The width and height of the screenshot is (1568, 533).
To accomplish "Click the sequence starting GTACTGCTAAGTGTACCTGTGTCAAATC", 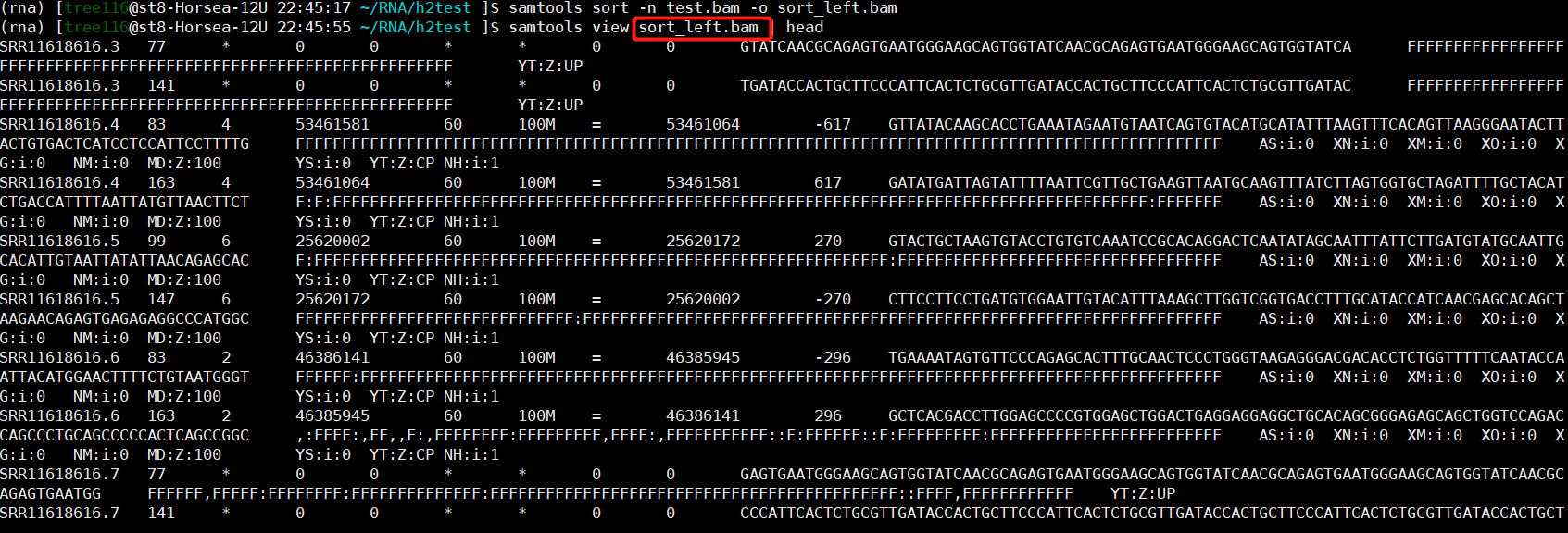I will coord(1226,241).
